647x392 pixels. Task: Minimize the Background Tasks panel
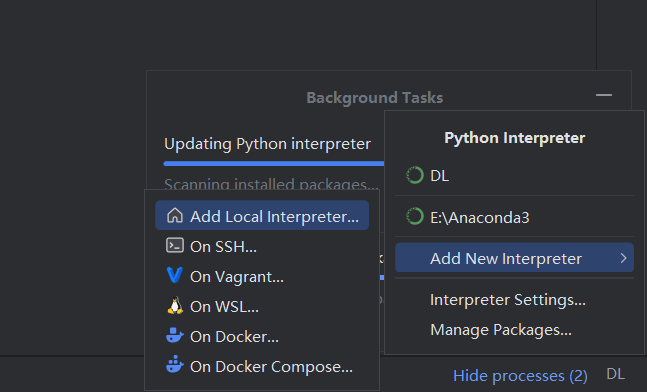pyautogui.click(x=604, y=95)
